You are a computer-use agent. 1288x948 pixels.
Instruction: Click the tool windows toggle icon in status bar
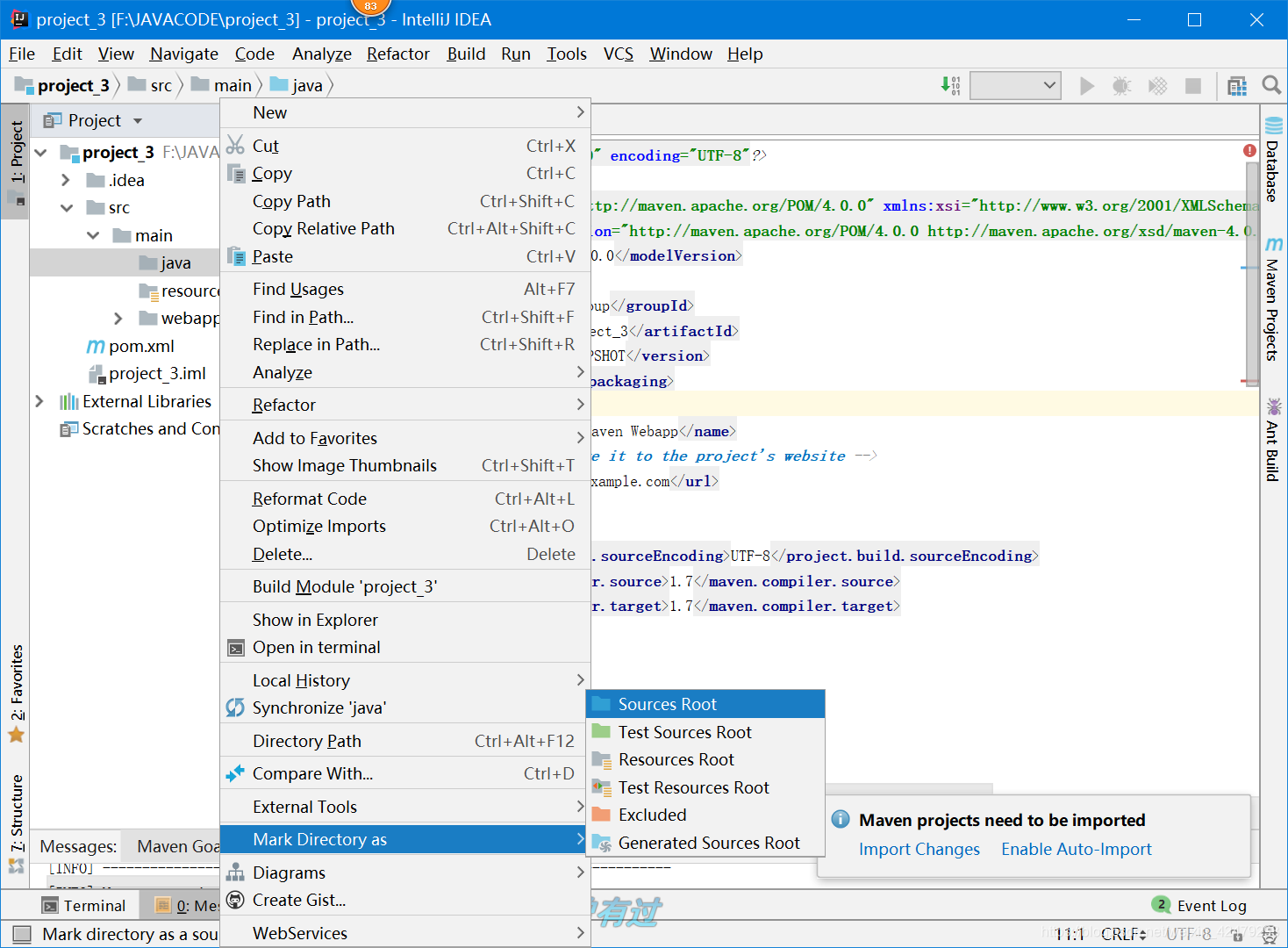click(x=23, y=934)
